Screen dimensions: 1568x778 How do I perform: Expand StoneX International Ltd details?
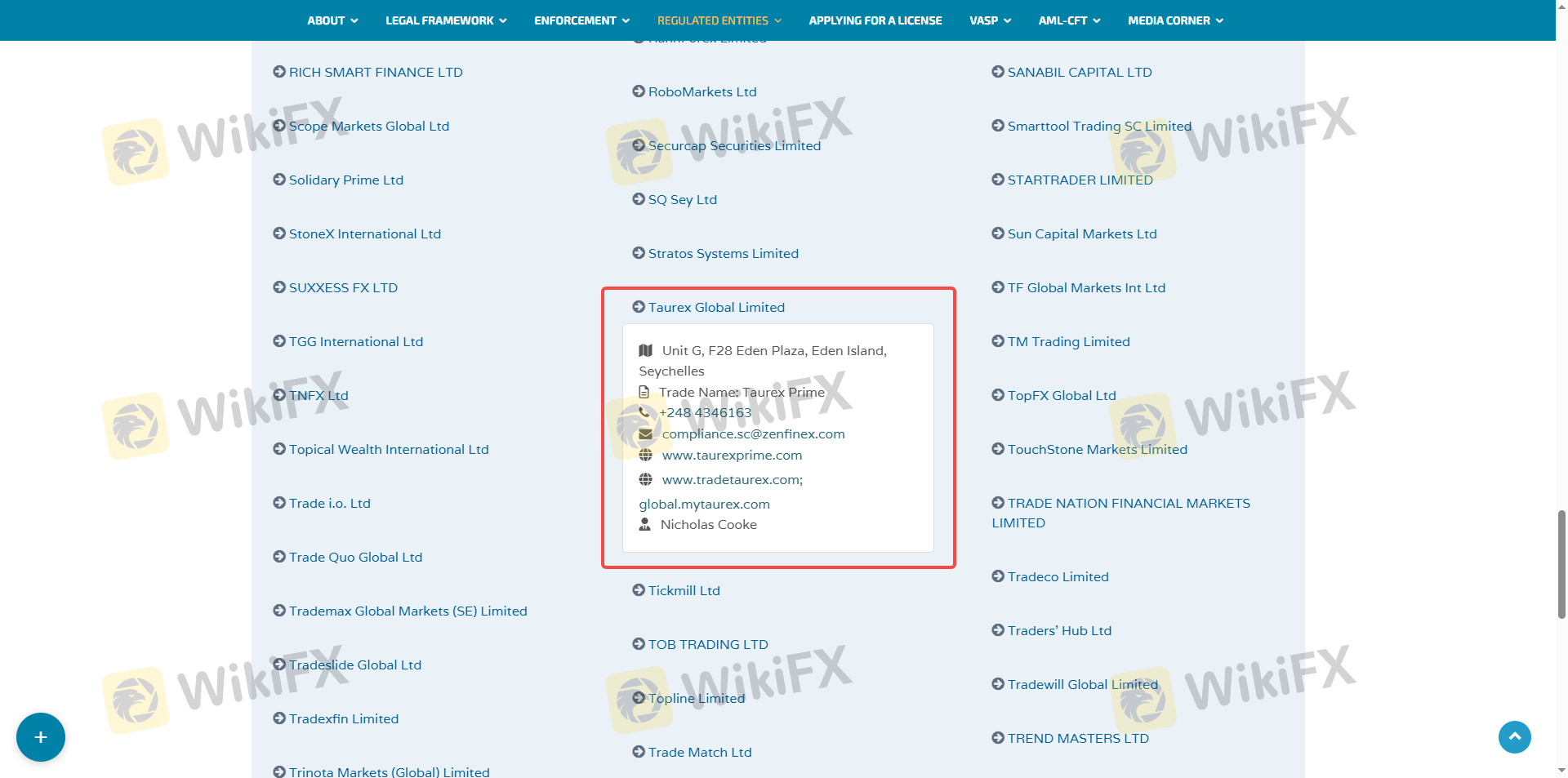pyautogui.click(x=364, y=233)
